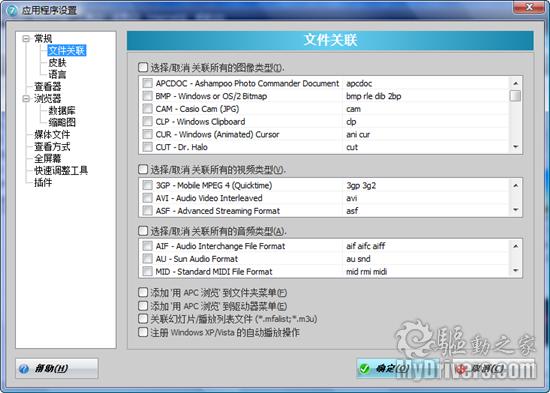This screenshot has height=393, width=550.
Task: Check the BMP Windows or OS/2 Bitmap box
Action: coord(147,96)
